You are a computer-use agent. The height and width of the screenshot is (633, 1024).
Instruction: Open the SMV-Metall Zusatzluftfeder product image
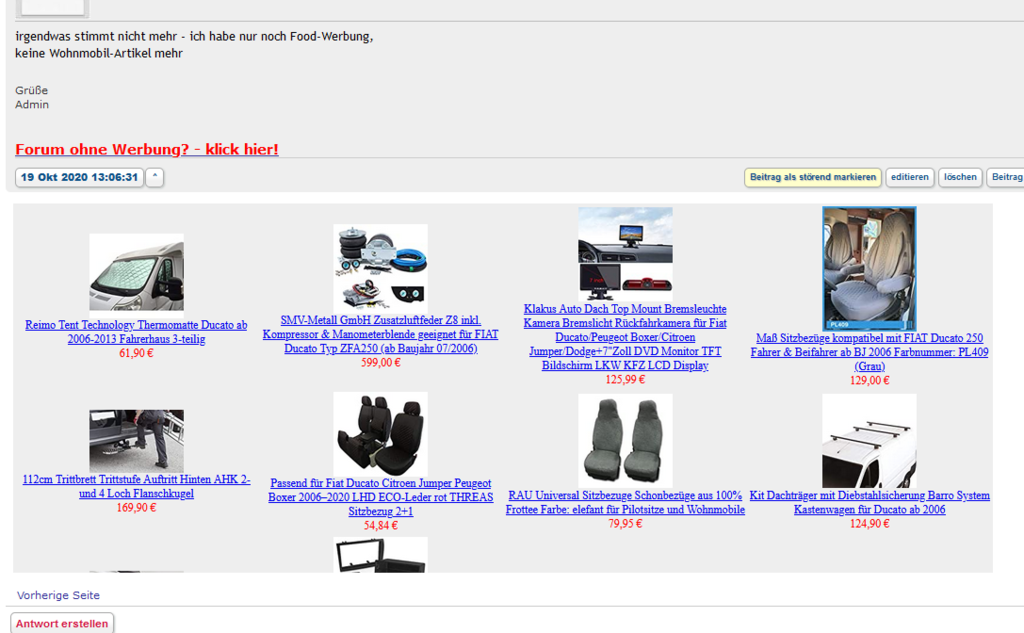pyautogui.click(x=380, y=268)
